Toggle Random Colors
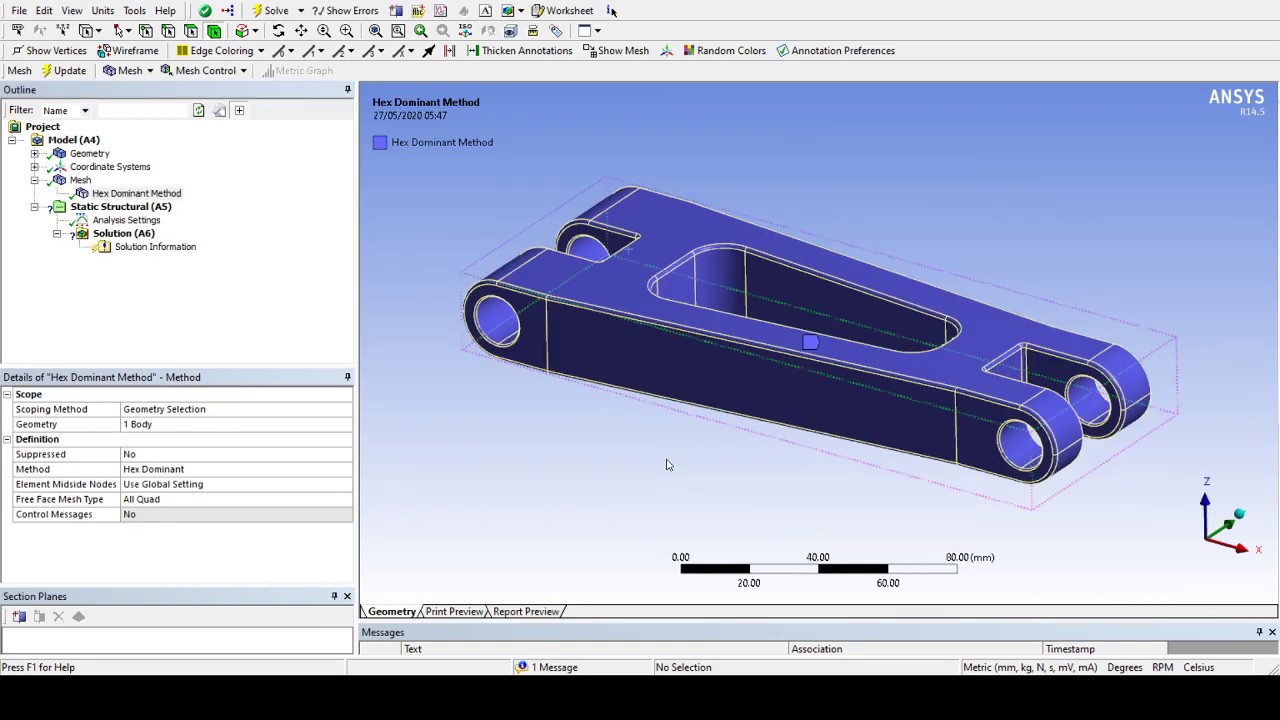This screenshot has height=720, width=1280. click(x=724, y=51)
